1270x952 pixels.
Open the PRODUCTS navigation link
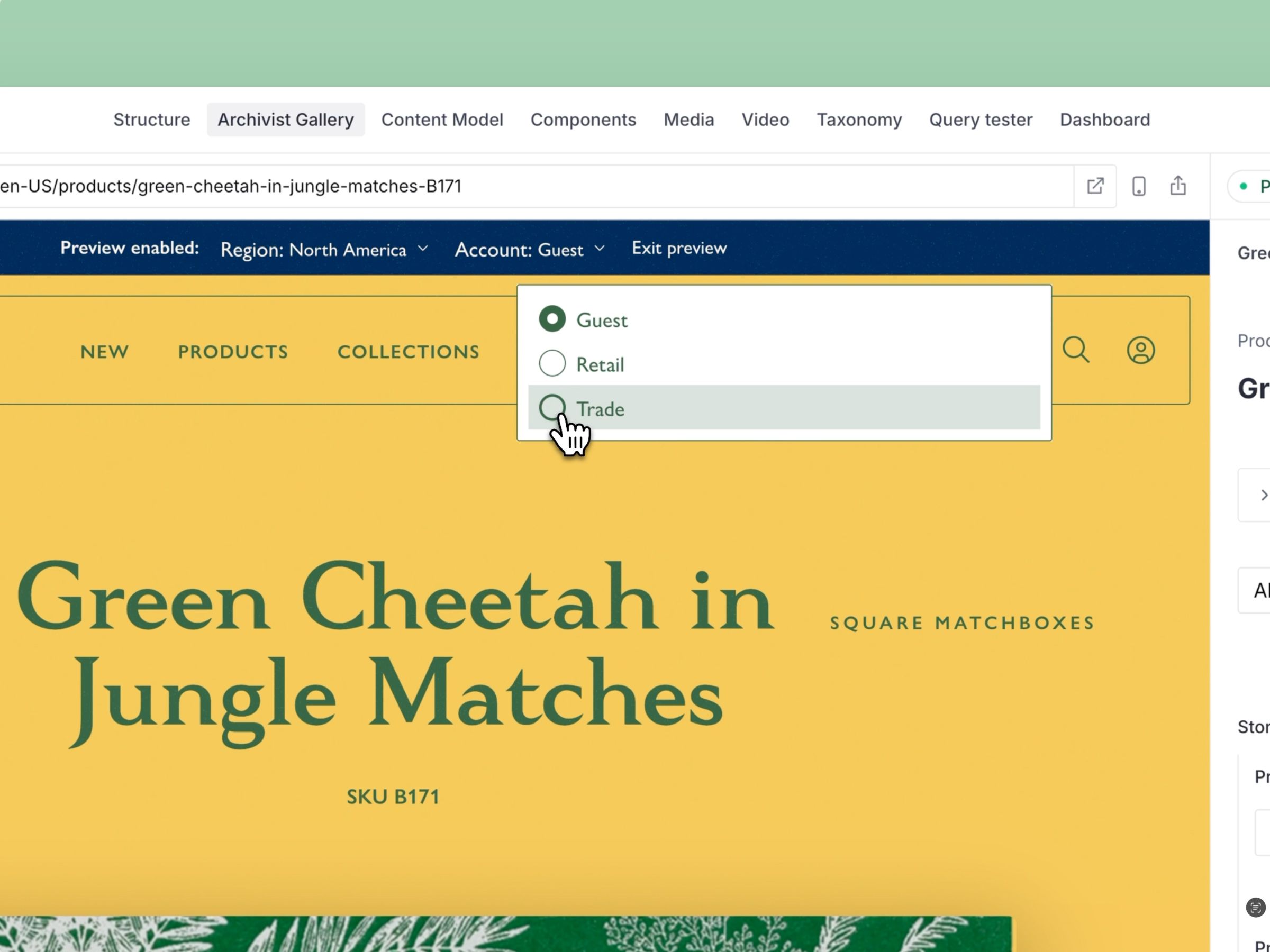point(233,351)
